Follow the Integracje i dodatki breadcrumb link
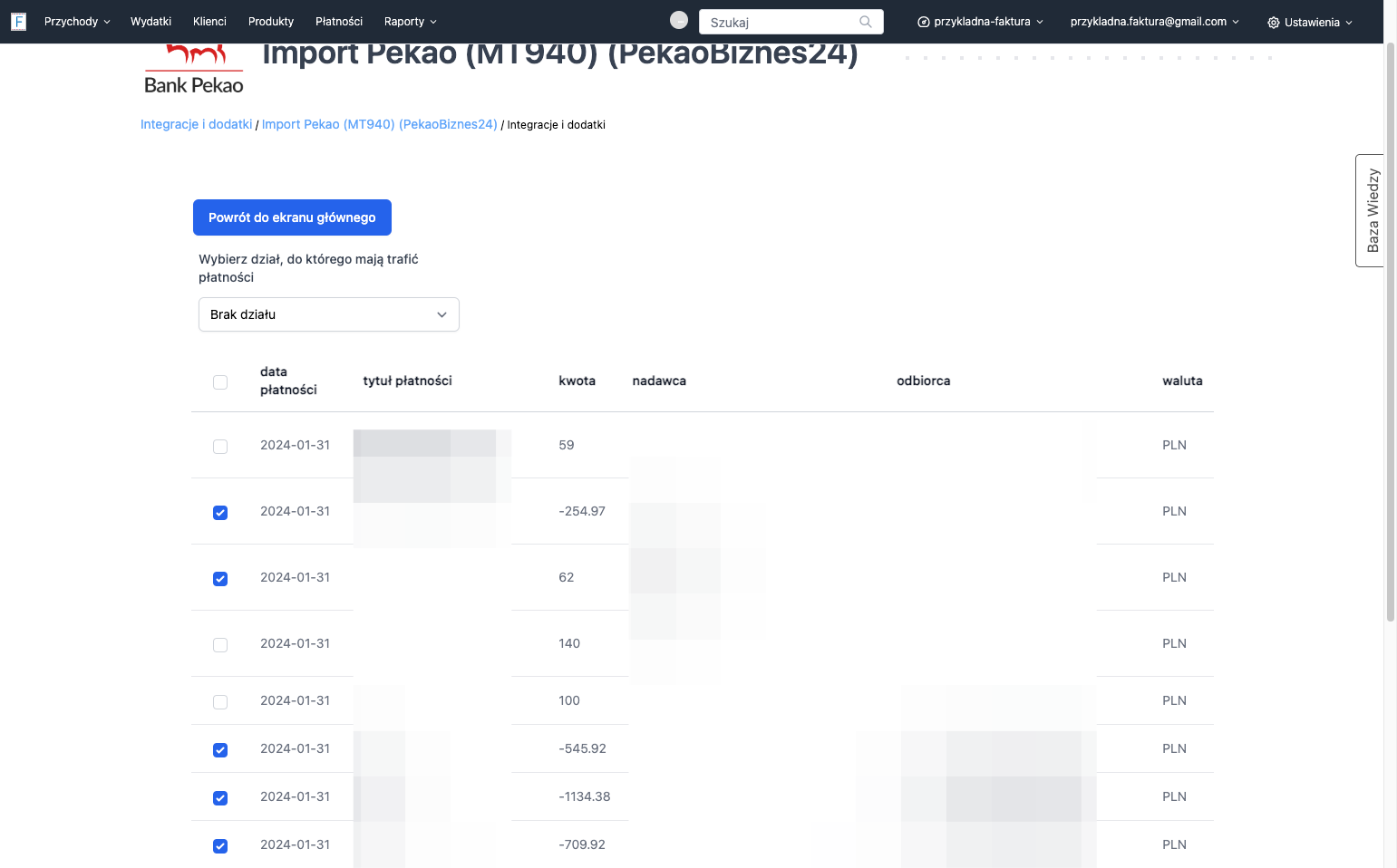Viewport: 1397px width, 868px height. 197,124
